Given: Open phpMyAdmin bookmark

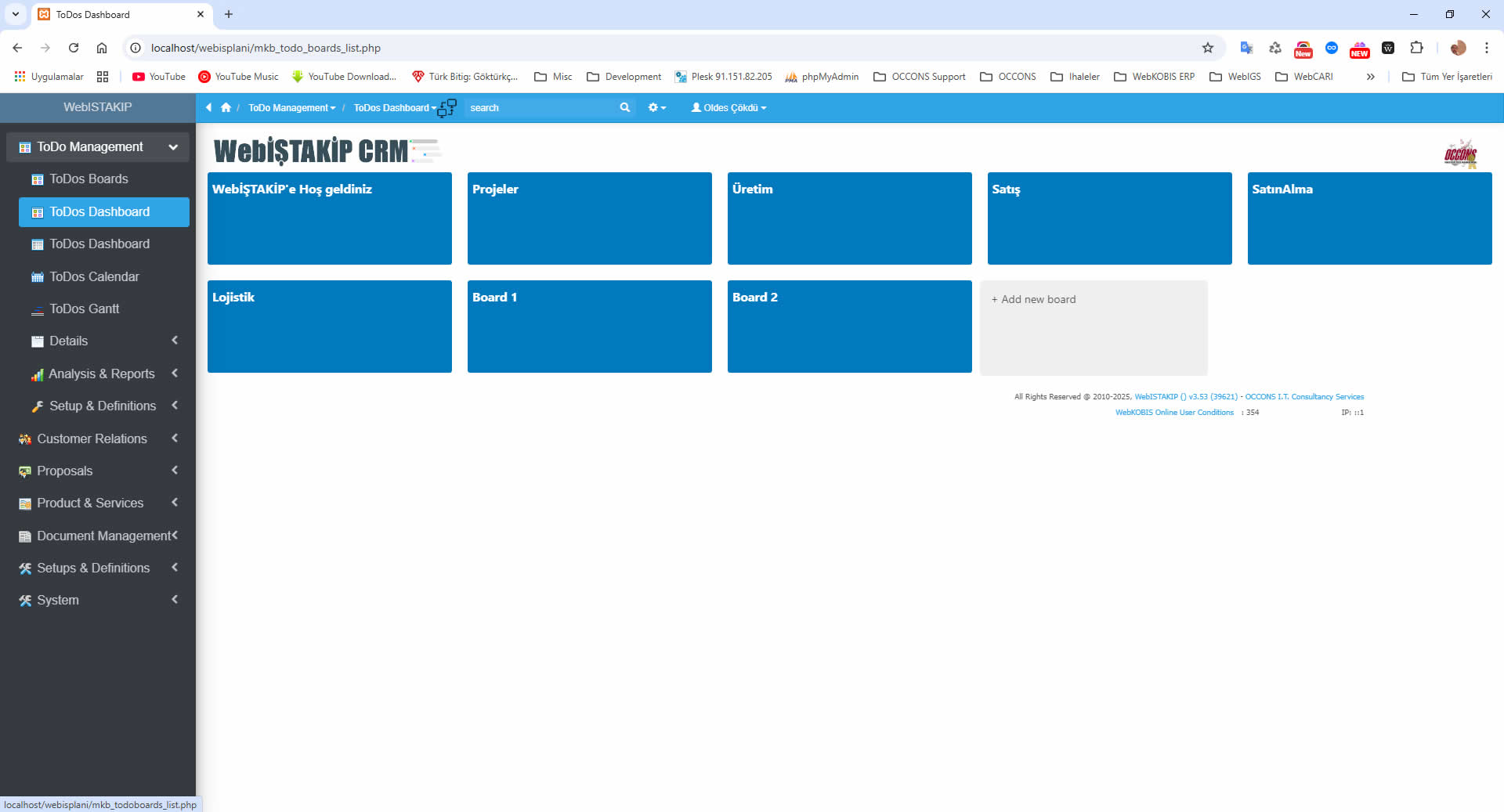Looking at the screenshot, I should (822, 77).
